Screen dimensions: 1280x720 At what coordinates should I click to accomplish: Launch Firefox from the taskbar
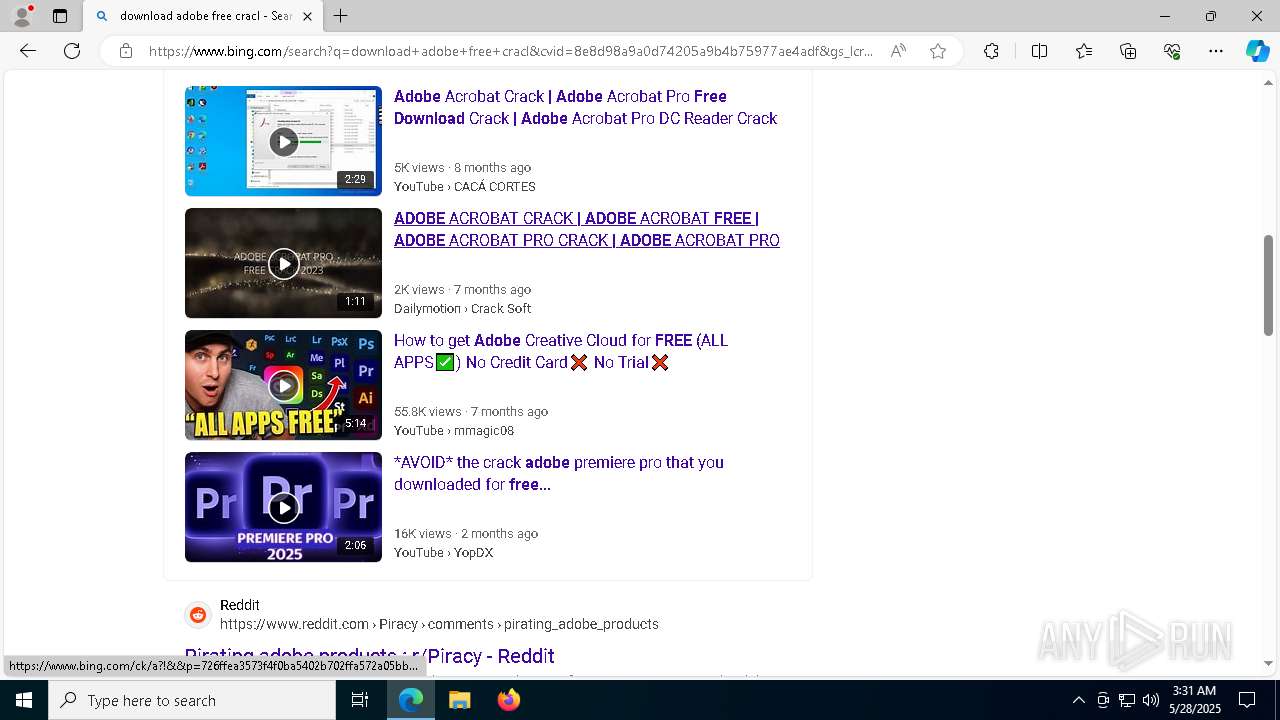508,700
